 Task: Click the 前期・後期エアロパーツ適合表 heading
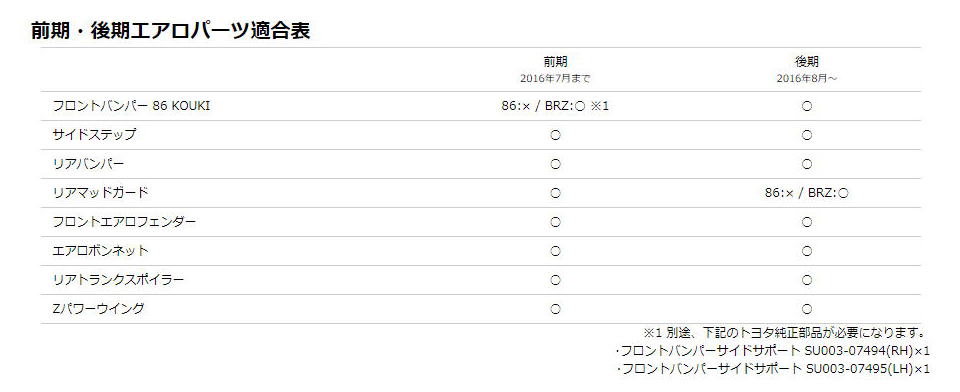tap(170, 31)
